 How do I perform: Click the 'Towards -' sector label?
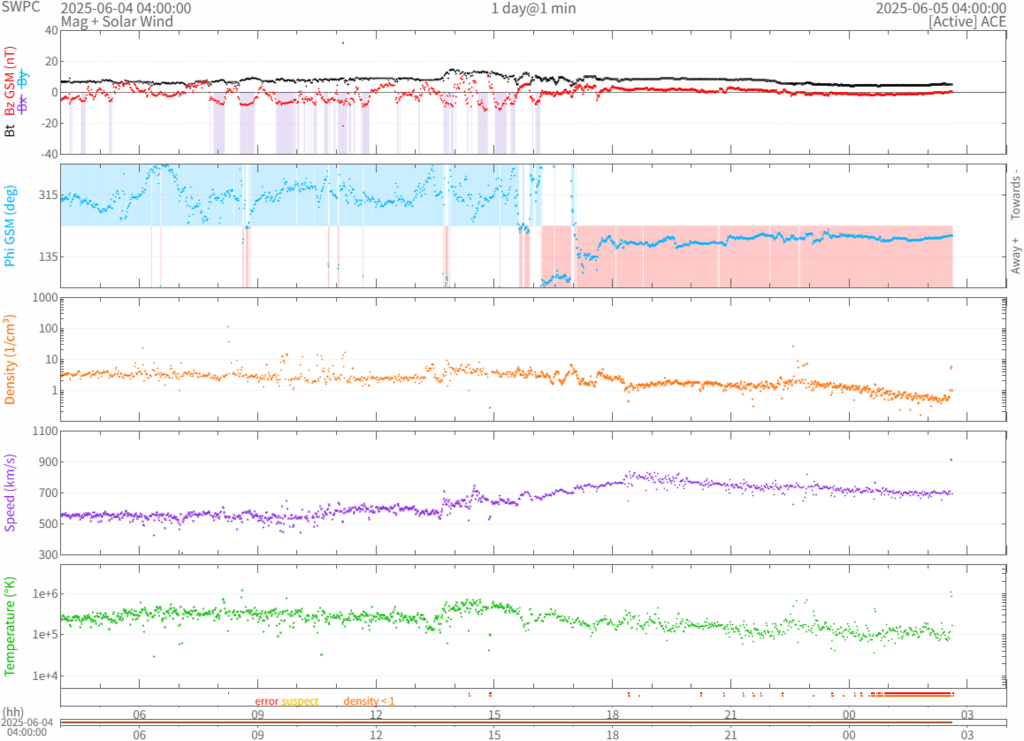(1014, 194)
